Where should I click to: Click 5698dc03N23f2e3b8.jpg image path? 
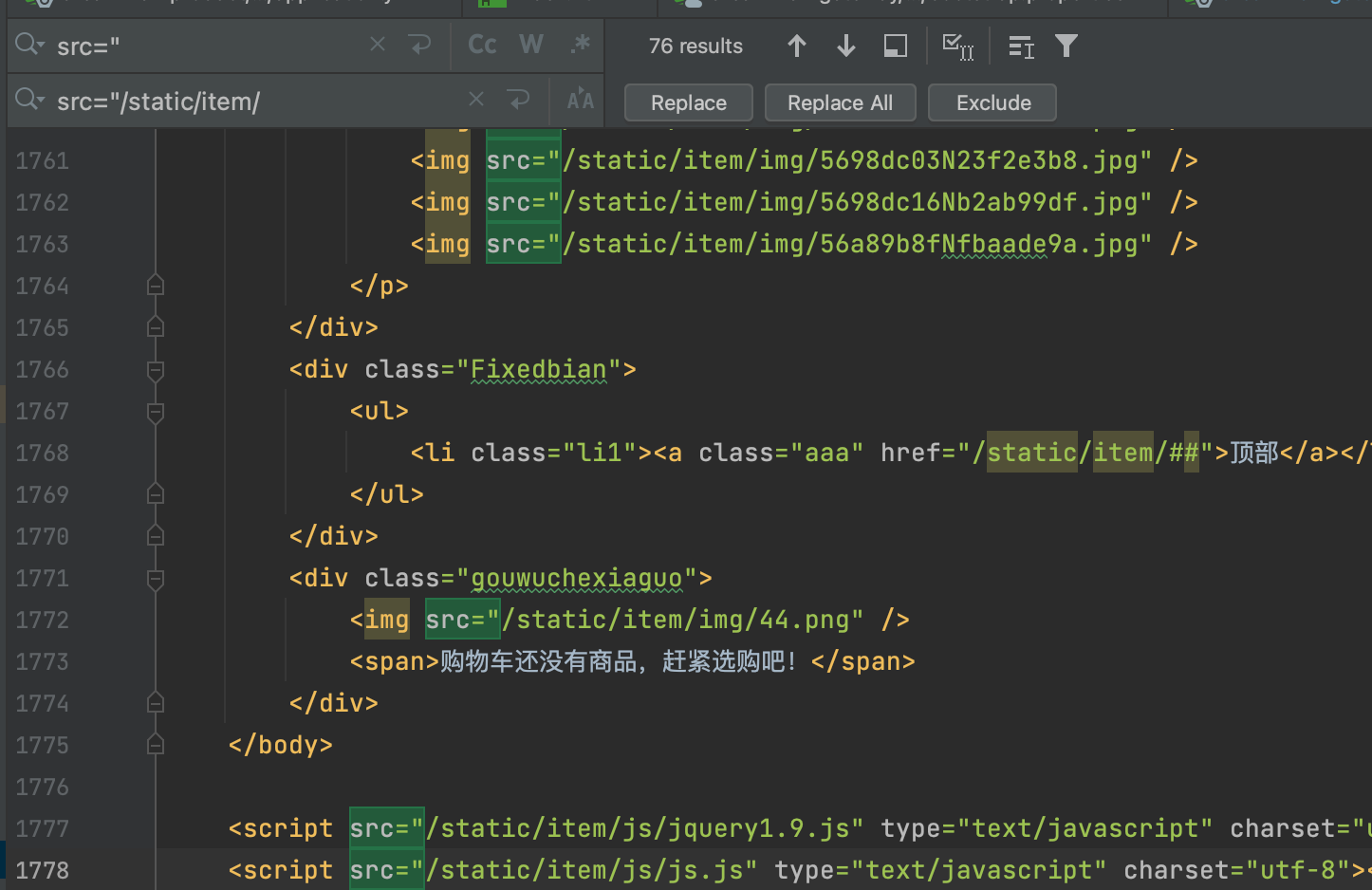[x=858, y=160]
